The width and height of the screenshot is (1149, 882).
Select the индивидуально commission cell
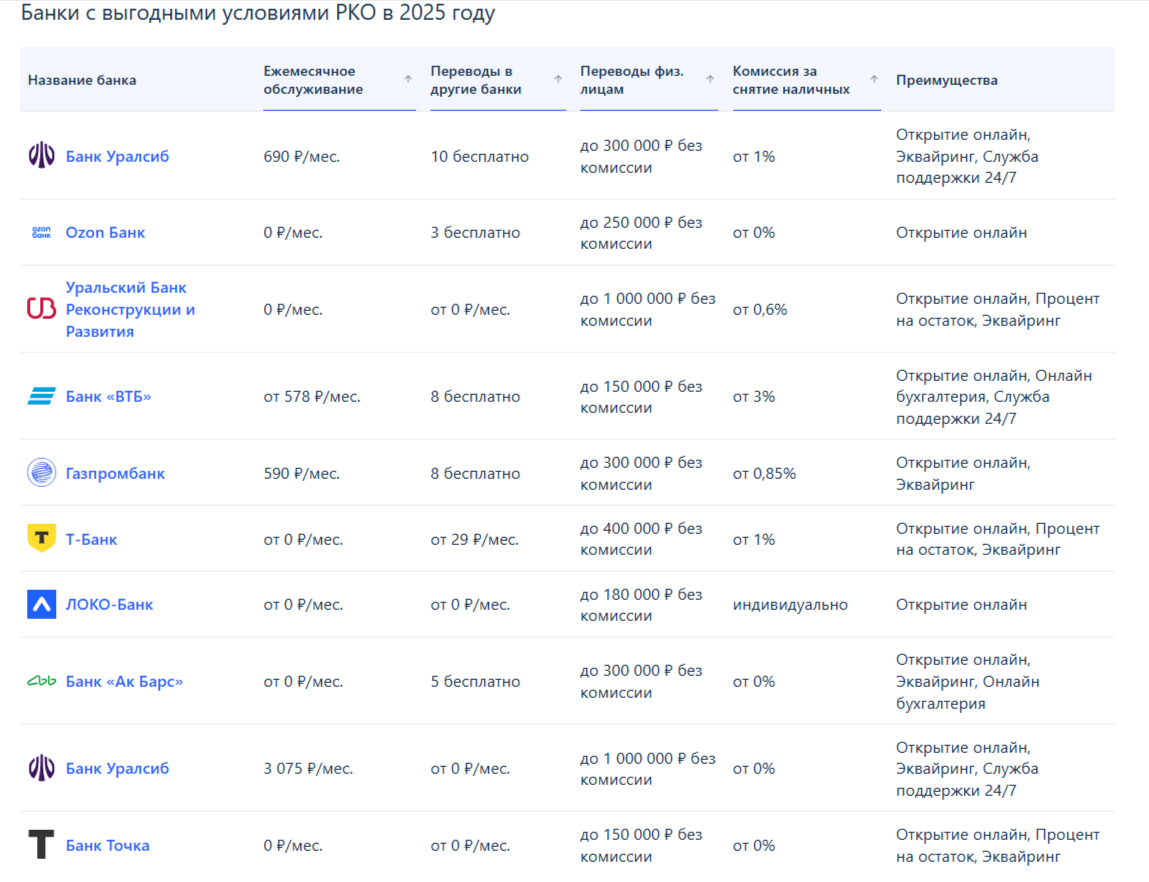click(791, 604)
